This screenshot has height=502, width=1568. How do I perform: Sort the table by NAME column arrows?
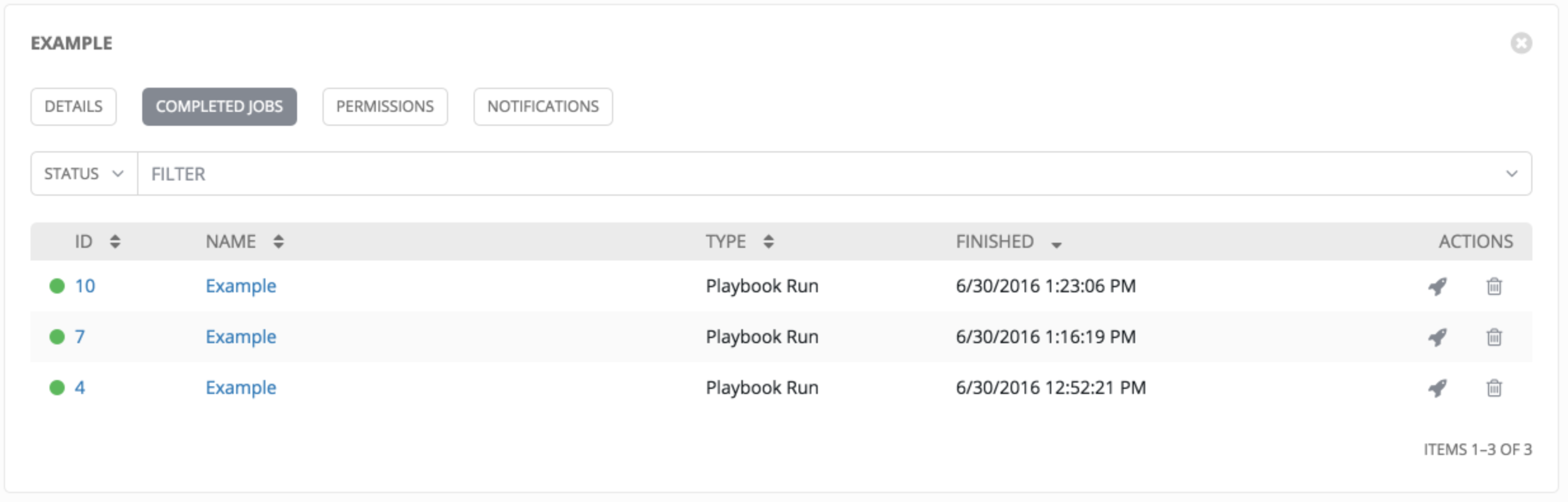(x=279, y=241)
